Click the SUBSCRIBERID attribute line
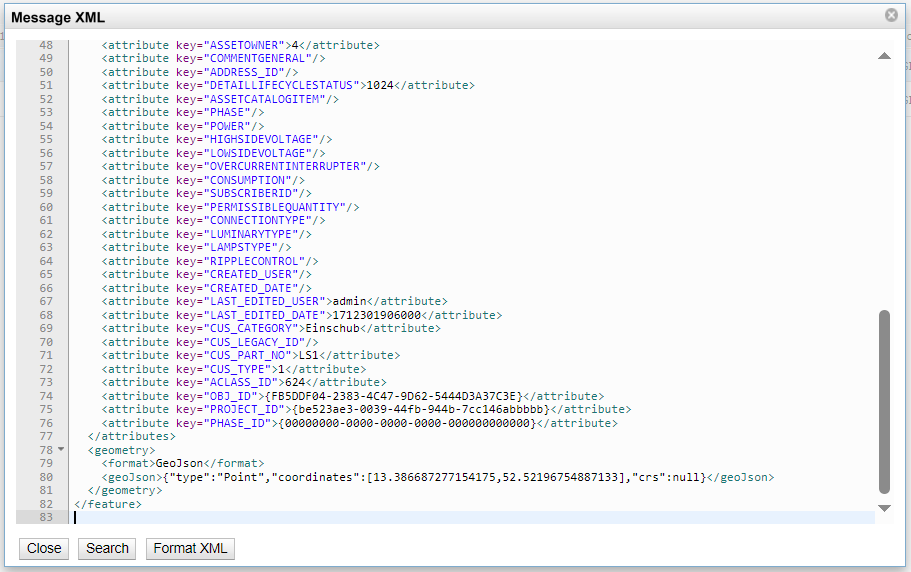This screenshot has width=911, height=572. [207, 193]
